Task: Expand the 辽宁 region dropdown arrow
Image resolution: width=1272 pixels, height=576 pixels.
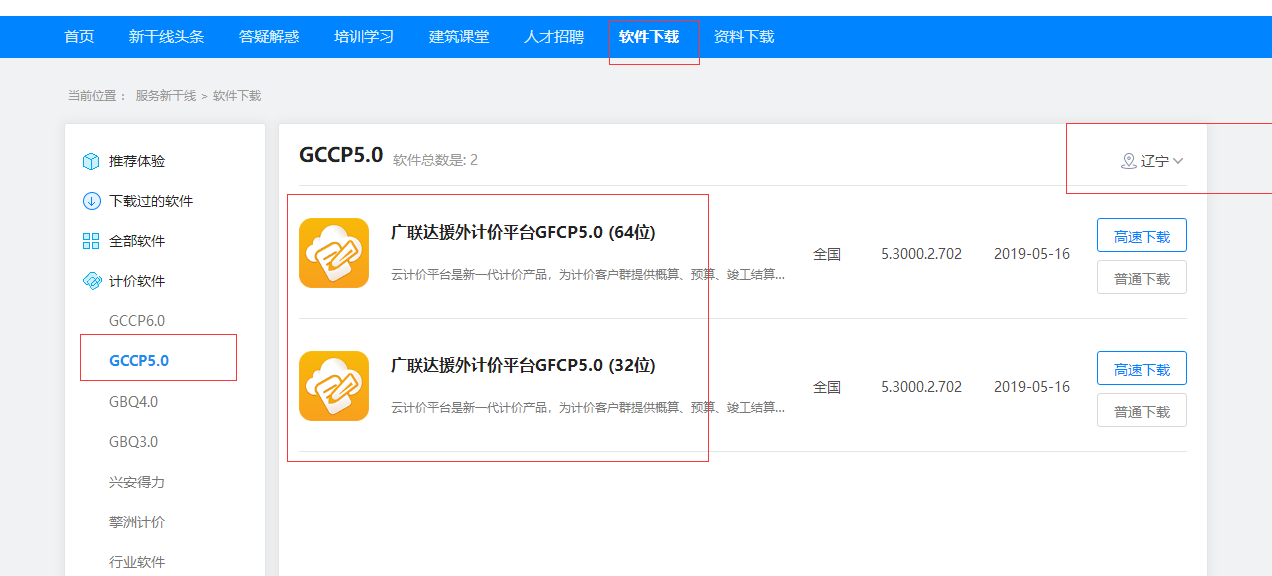Action: point(1178,161)
